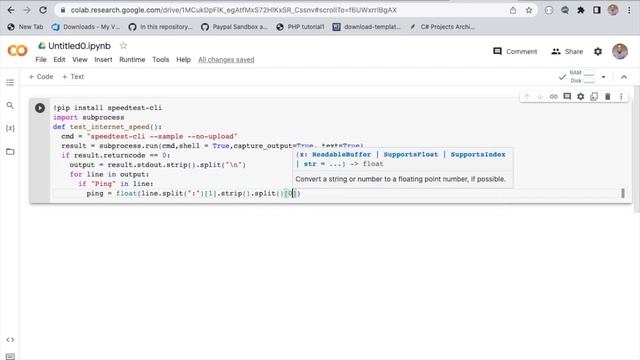
Task: Click the 'if result.returncode == 0:' line
Action: (x=116, y=156)
